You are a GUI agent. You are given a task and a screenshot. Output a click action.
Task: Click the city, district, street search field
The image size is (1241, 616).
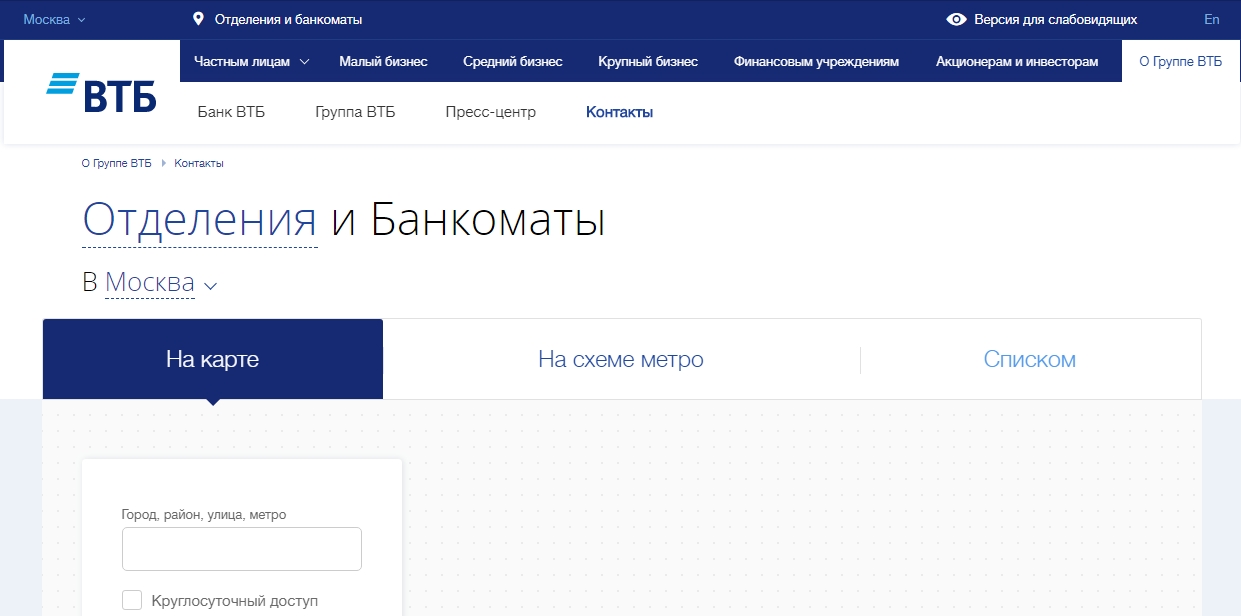point(241,549)
